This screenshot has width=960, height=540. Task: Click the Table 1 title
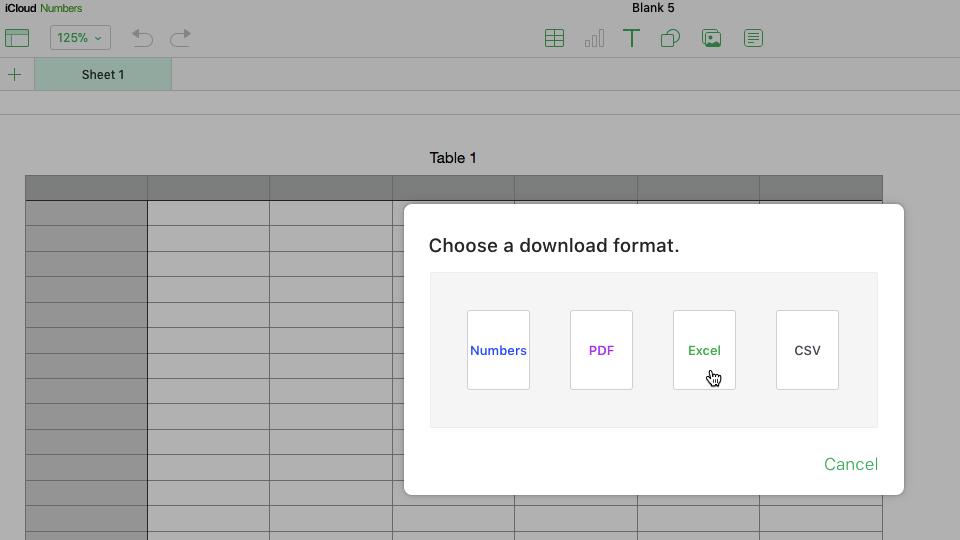tap(453, 158)
